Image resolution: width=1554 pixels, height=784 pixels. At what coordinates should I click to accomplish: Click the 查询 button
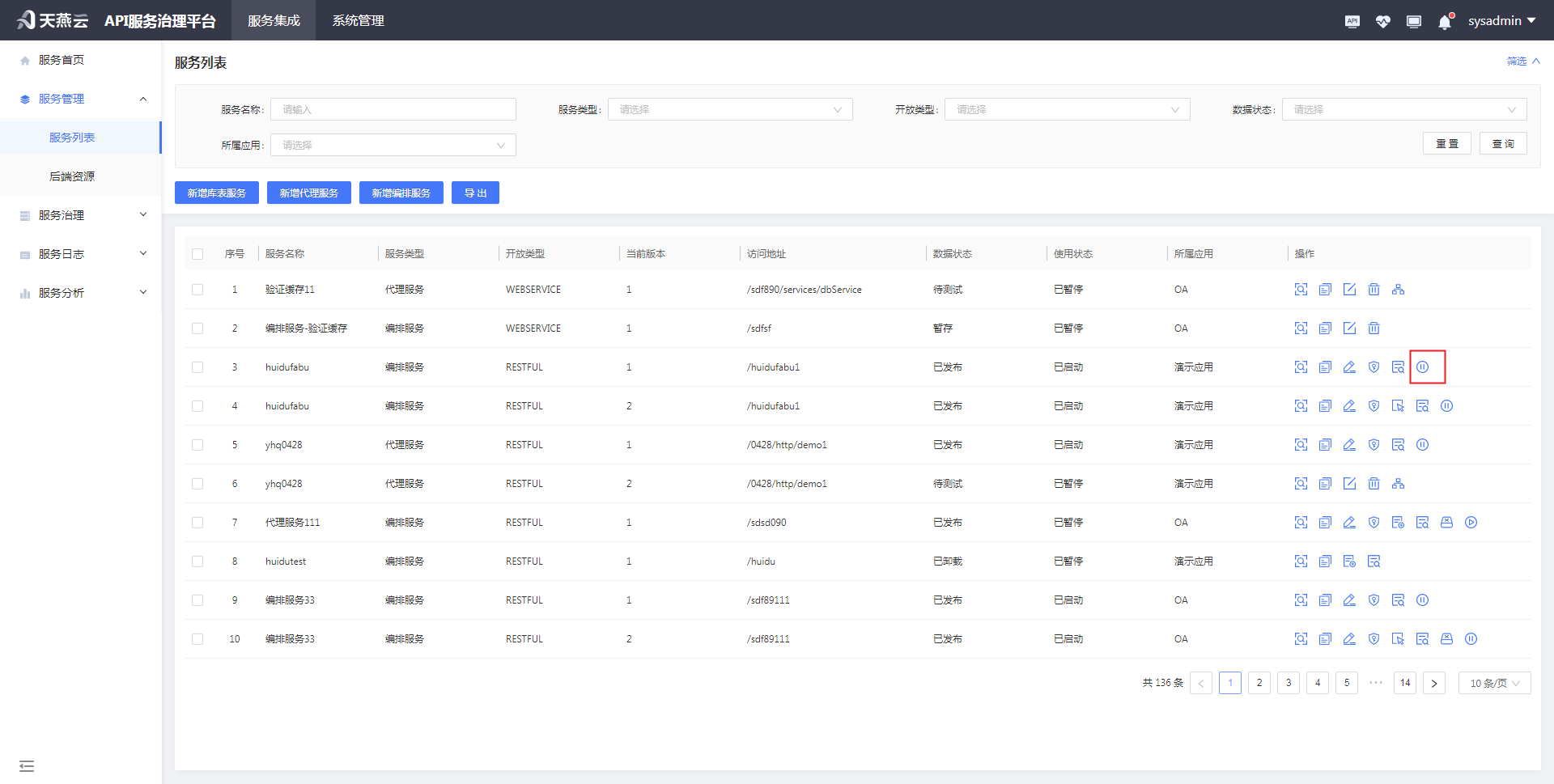point(1502,144)
